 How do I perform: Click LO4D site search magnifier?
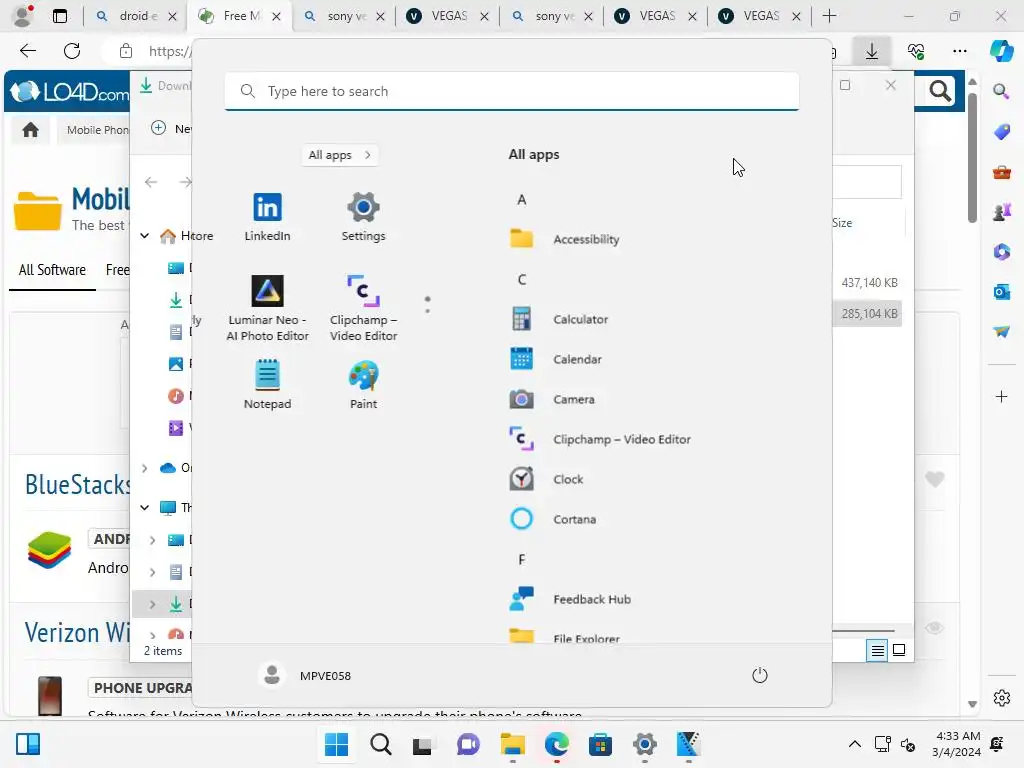tap(940, 91)
